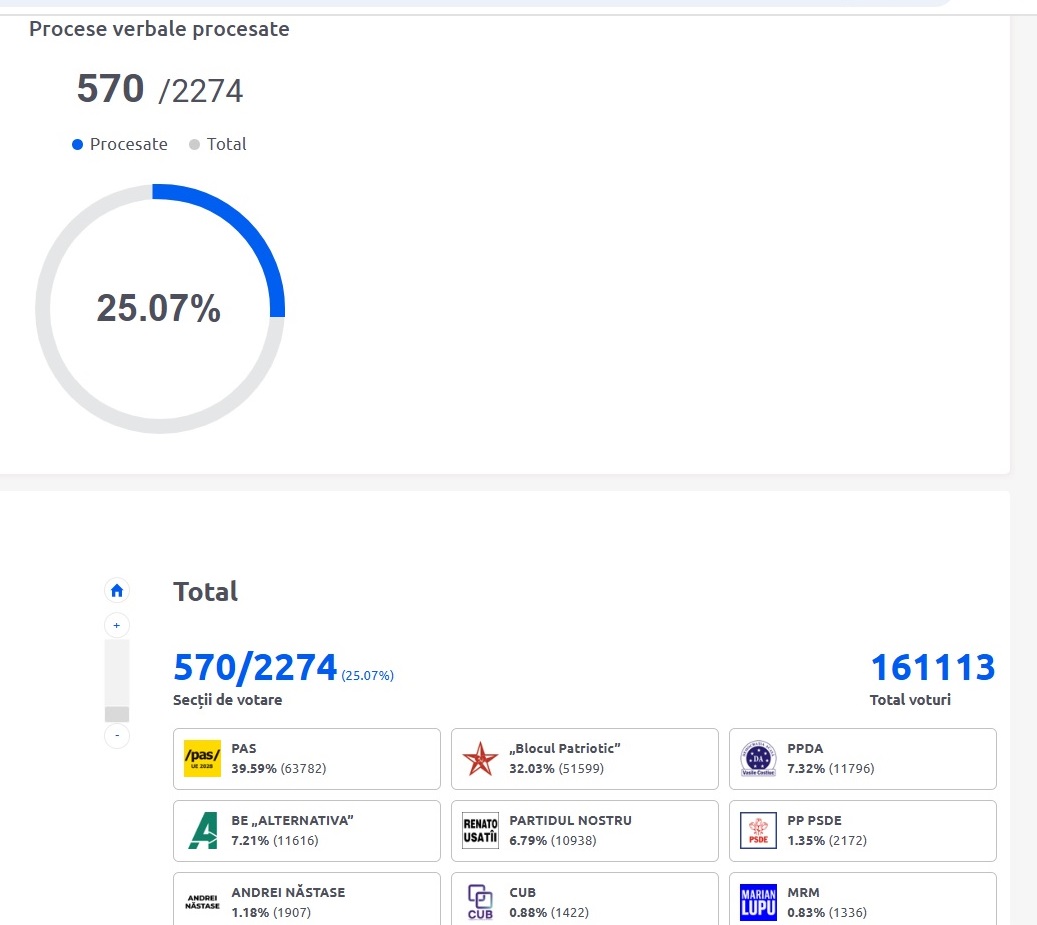This screenshot has width=1037, height=925.
Task: Click the PP PSDE rose logo
Action: click(758, 831)
